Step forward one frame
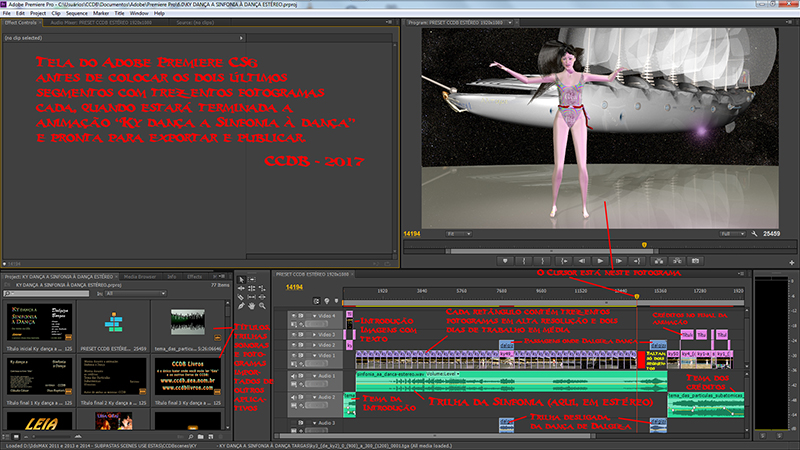 point(619,261)
